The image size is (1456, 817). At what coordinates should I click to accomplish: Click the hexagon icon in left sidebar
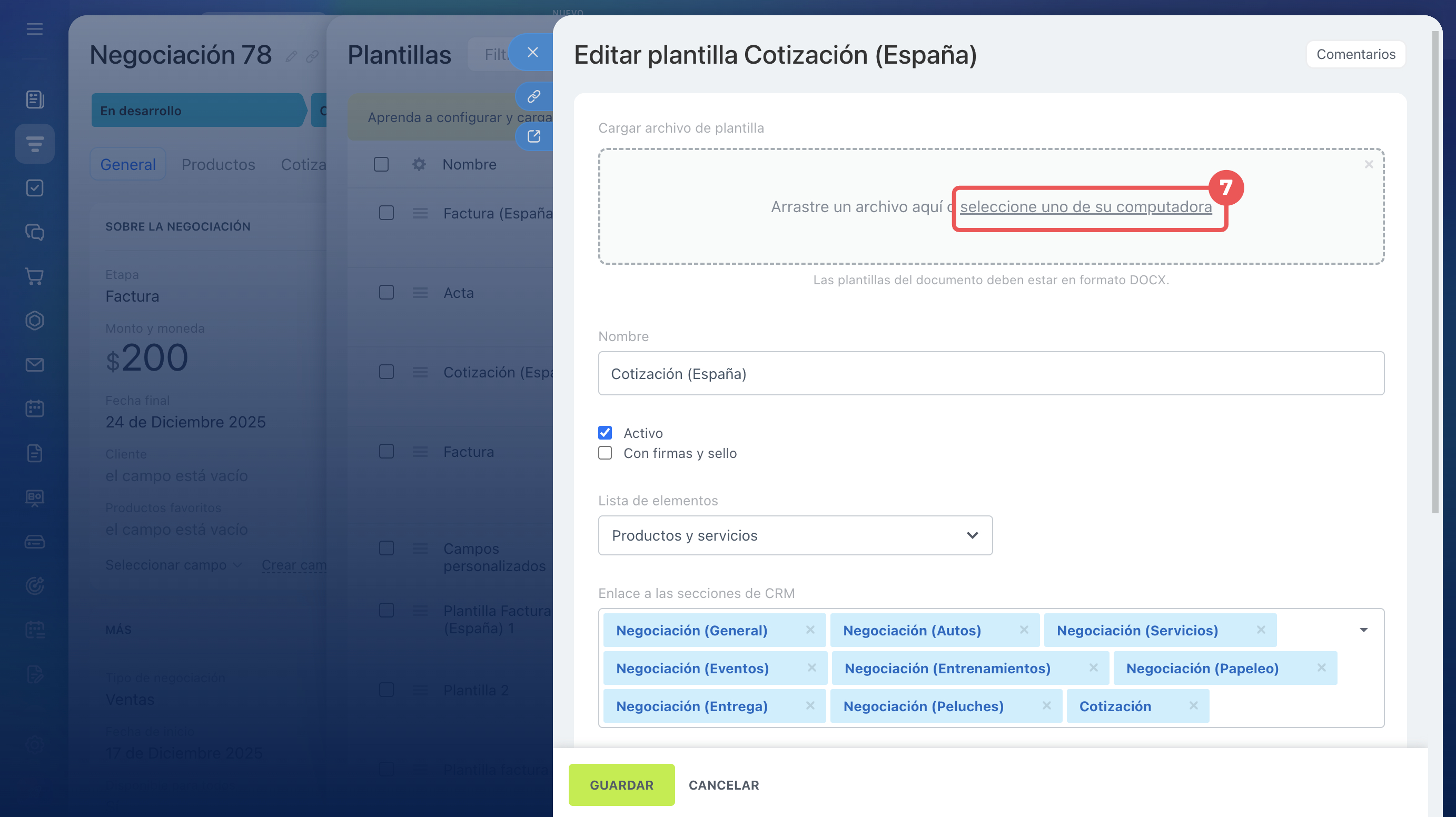pos(34,321)
